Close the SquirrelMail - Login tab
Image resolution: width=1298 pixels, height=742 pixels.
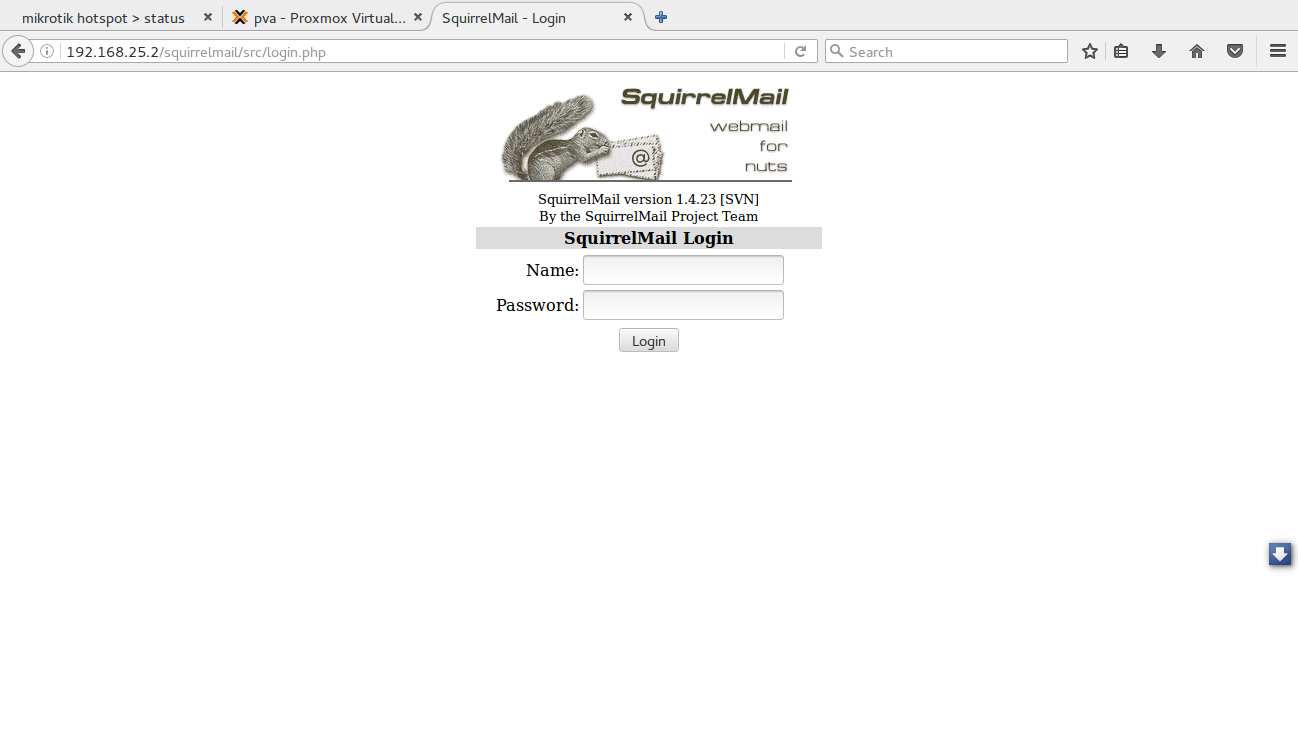point(628,17)
